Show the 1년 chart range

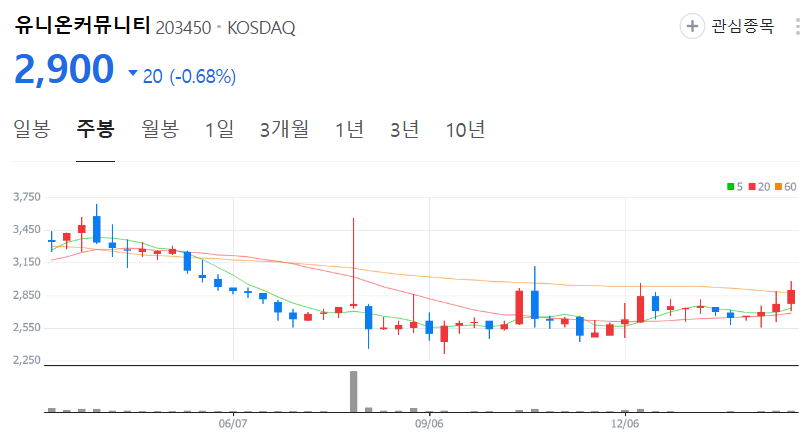(x=349, y=129)
